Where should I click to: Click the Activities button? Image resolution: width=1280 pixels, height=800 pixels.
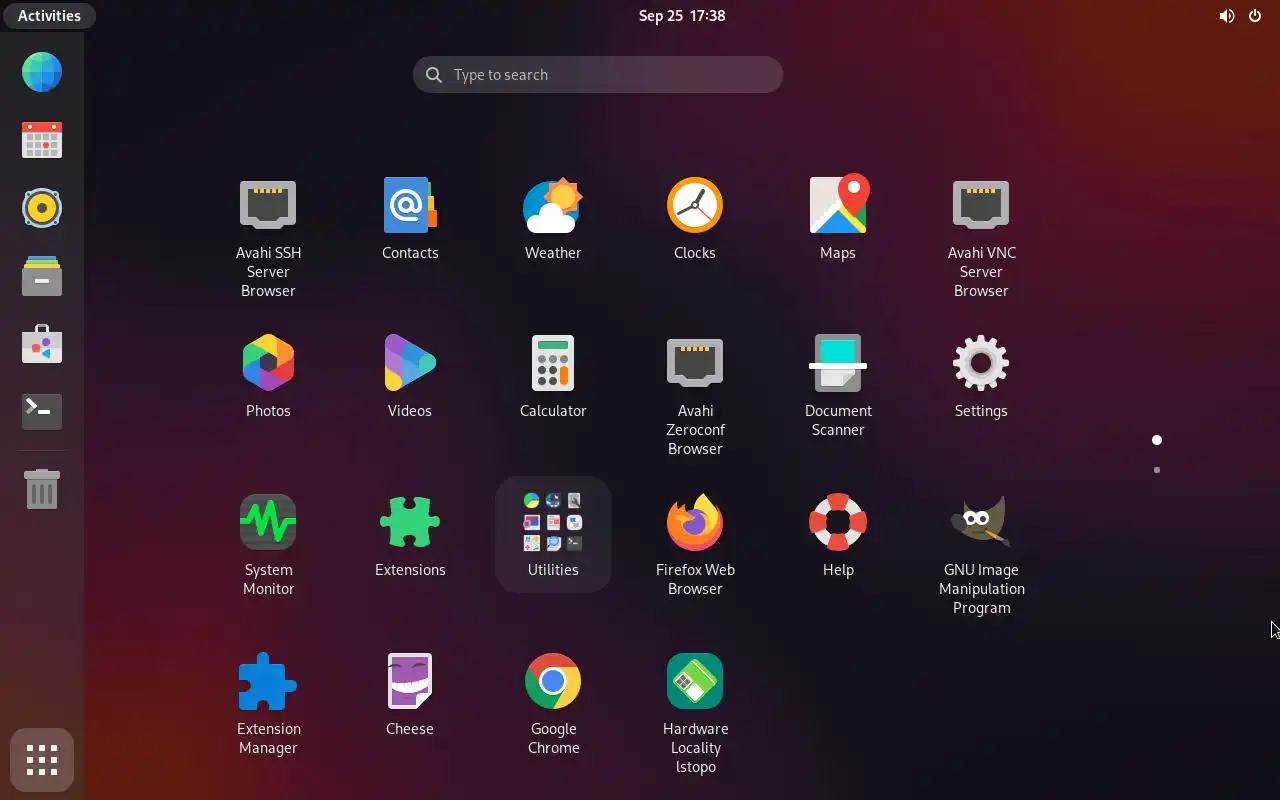(49, 15)
